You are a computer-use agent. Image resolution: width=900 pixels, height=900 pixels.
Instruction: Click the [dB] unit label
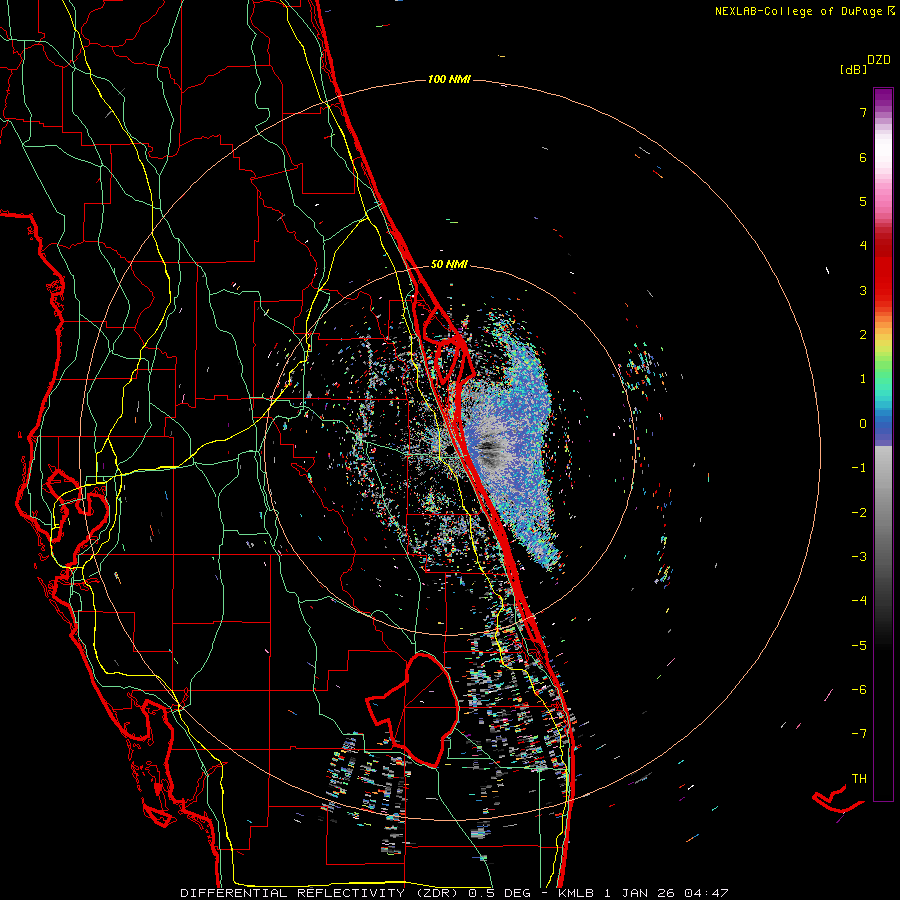(853, 69)
